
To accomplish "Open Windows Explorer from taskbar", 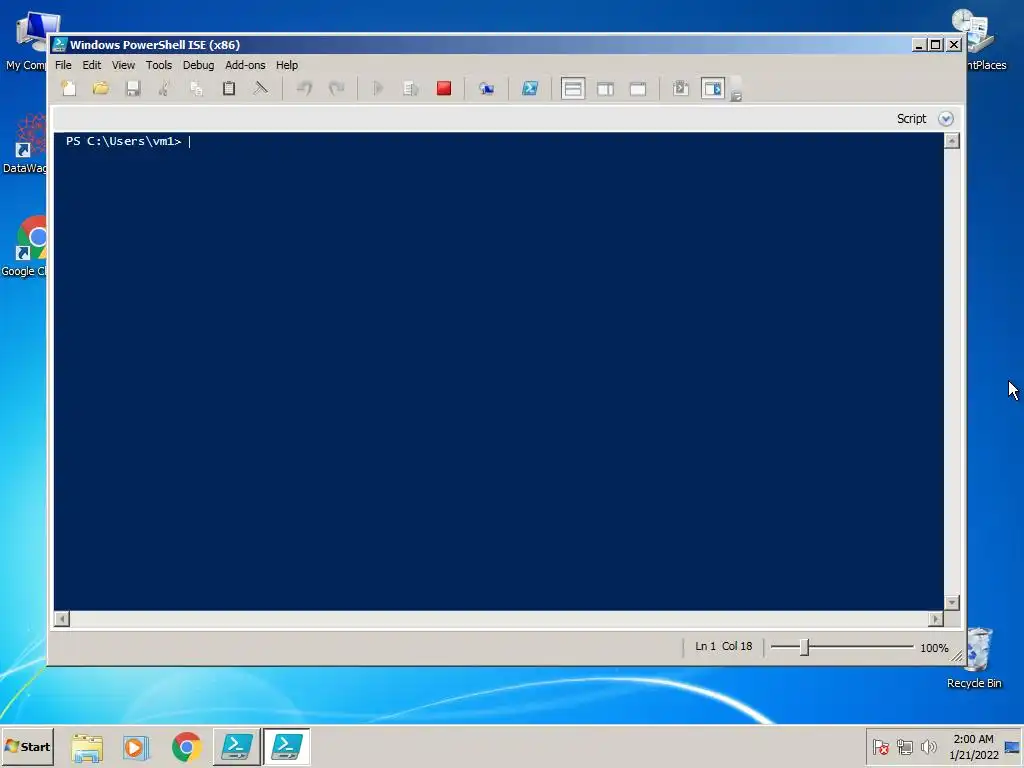I will pyautogui.click(x=87, y=747).
